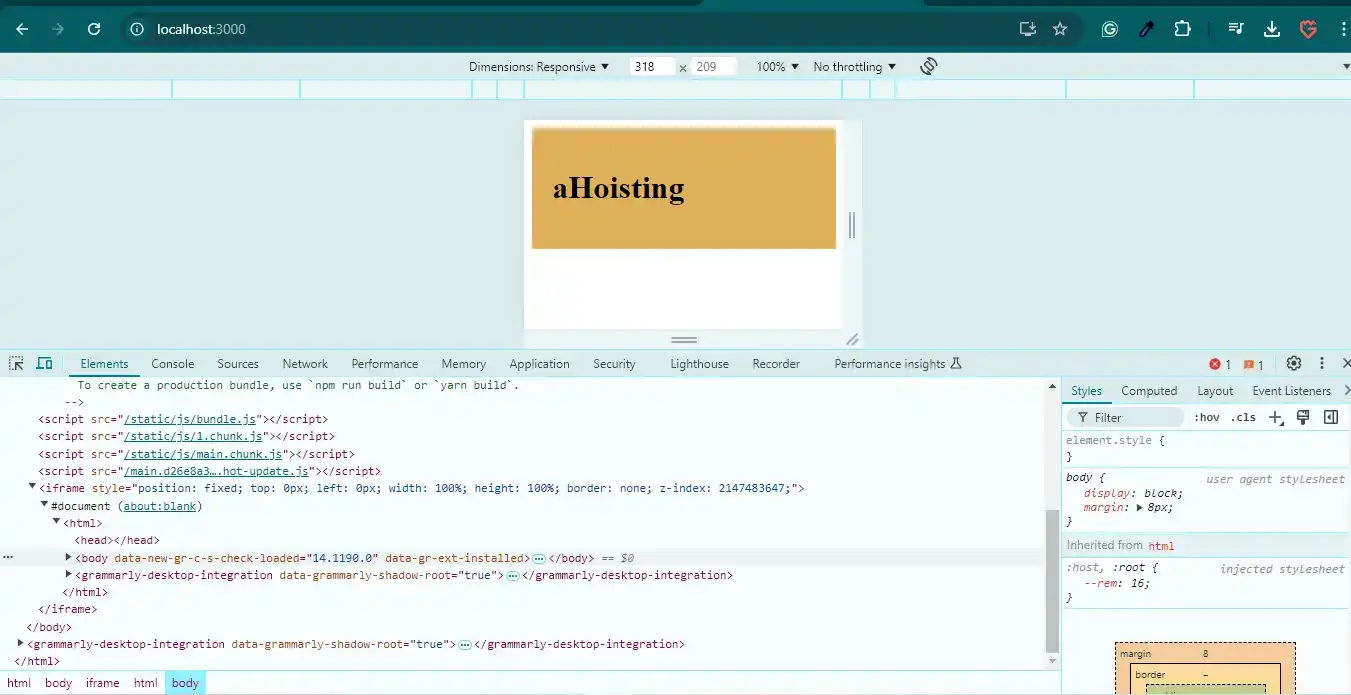Click the new style rule plus icon
1351x695 pixels.
pyautogui.click(x=1275, y=417)
